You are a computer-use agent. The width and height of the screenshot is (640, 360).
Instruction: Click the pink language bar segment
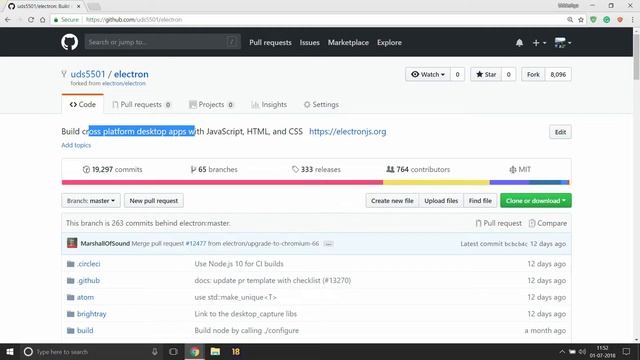click(x=222, y=182)
